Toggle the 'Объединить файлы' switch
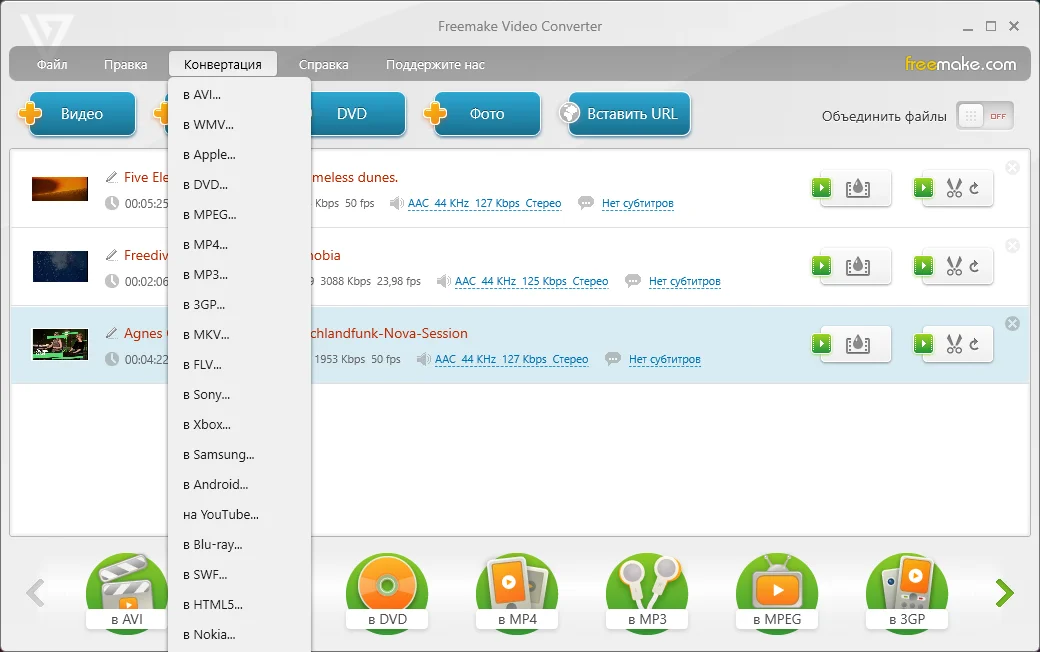This screenshot has height=652, width=1040. click(984, 116)
